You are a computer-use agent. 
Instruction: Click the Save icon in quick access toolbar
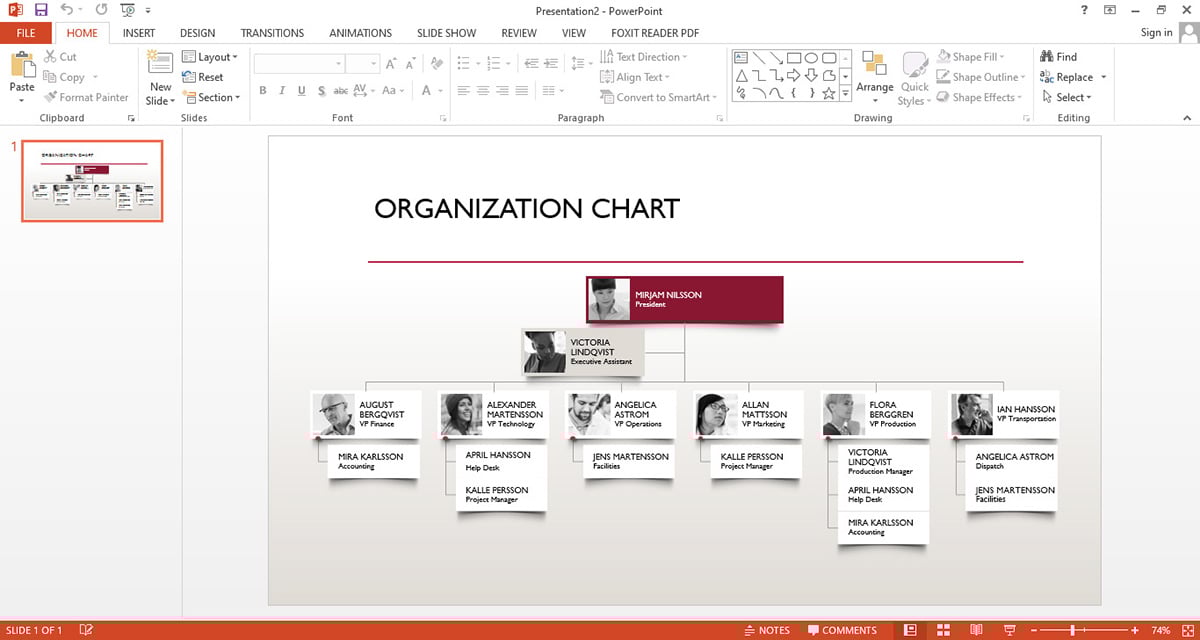coord(41,9)
